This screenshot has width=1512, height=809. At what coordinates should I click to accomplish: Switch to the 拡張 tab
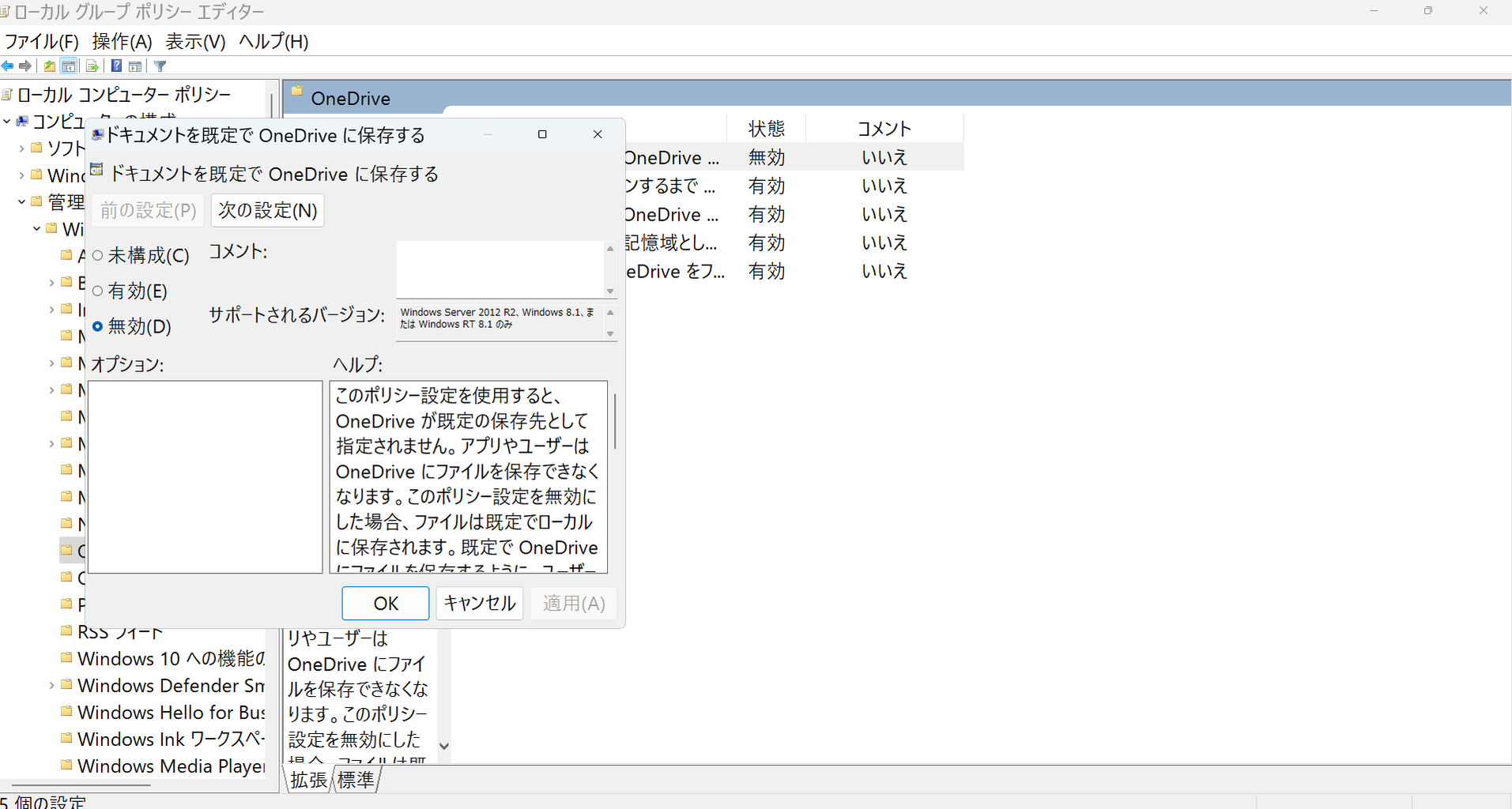pyautogui.click(x=308, y=780)
